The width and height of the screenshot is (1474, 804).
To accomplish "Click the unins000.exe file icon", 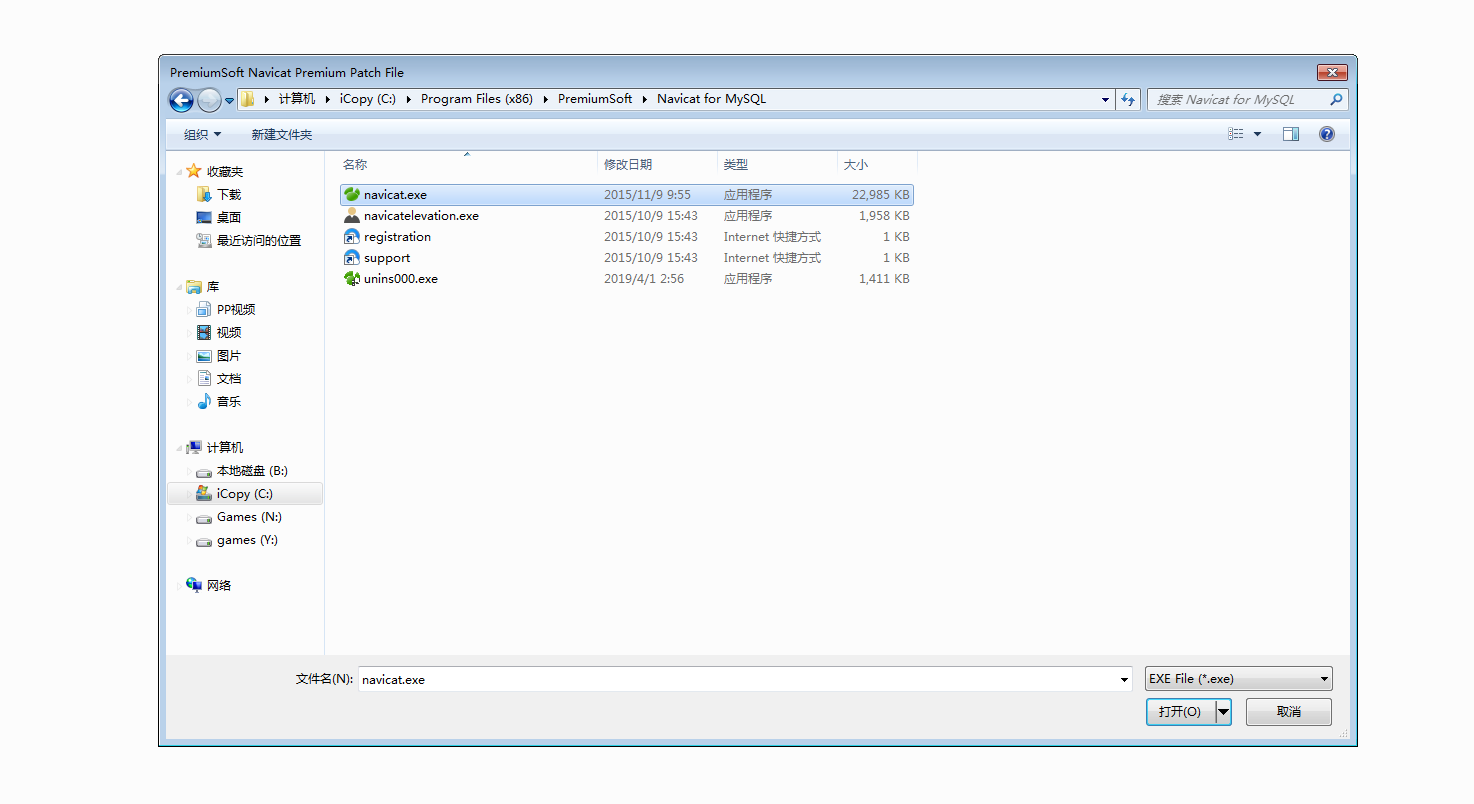I will tap(352, 279).
